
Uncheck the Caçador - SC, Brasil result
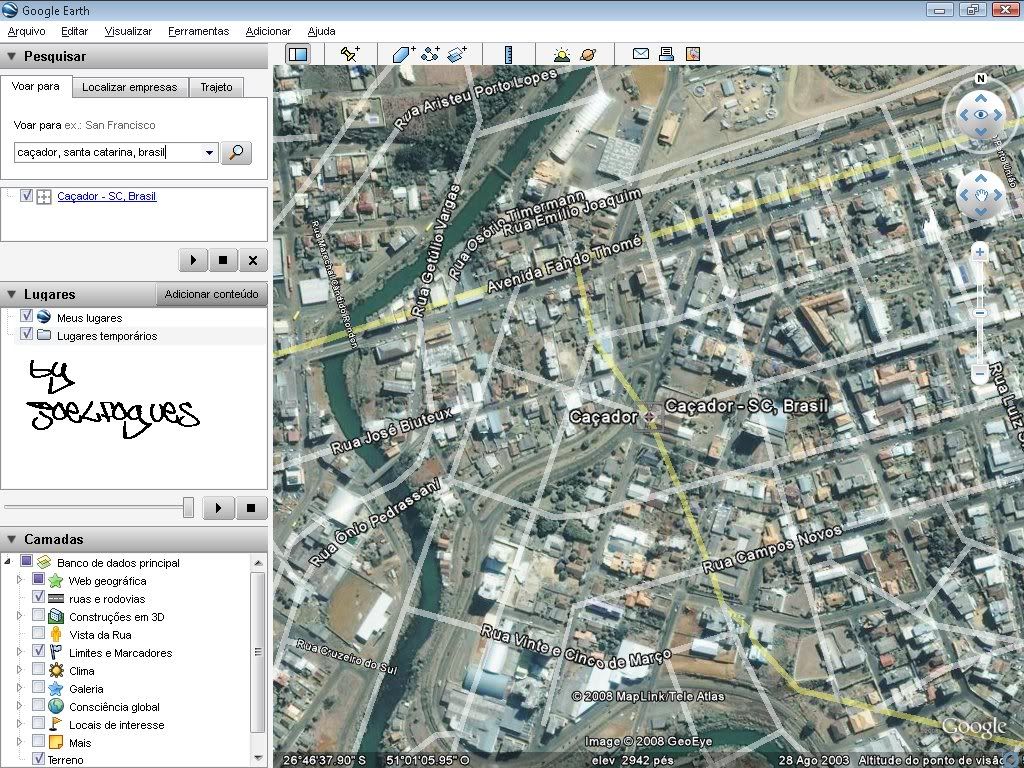26,195
